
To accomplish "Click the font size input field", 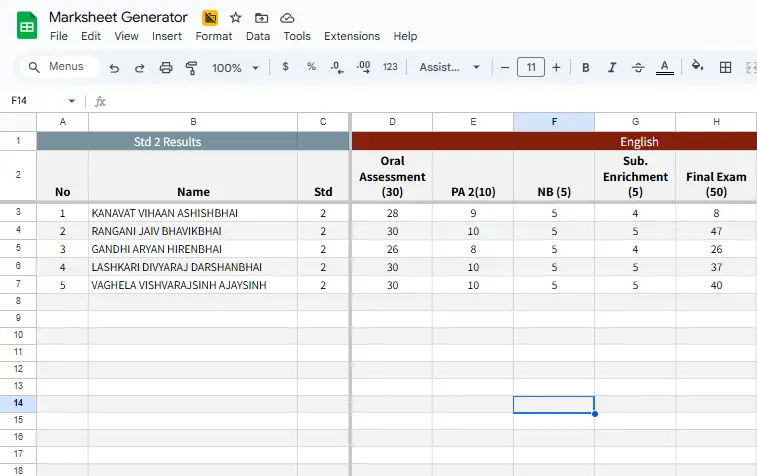I will coord(530,68).
